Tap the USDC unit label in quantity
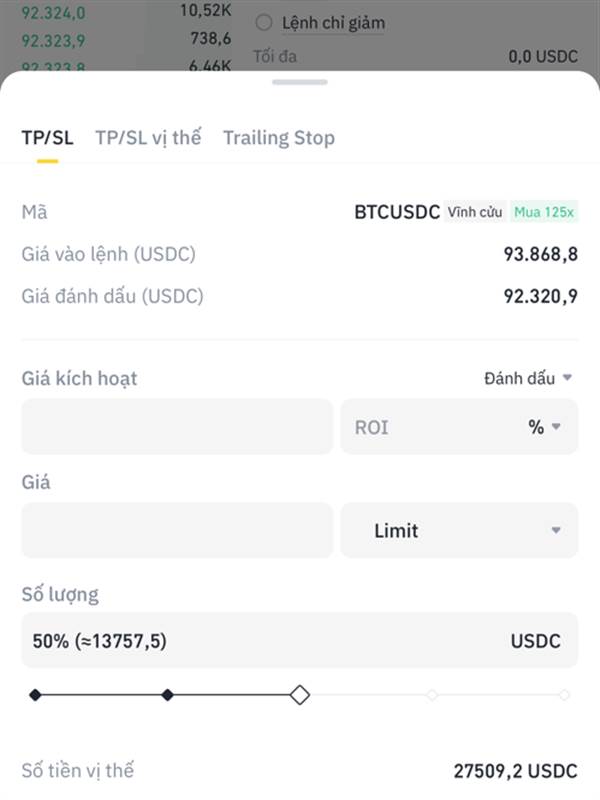Viewport: 600px width, 800px height. (x=536, y=641)
